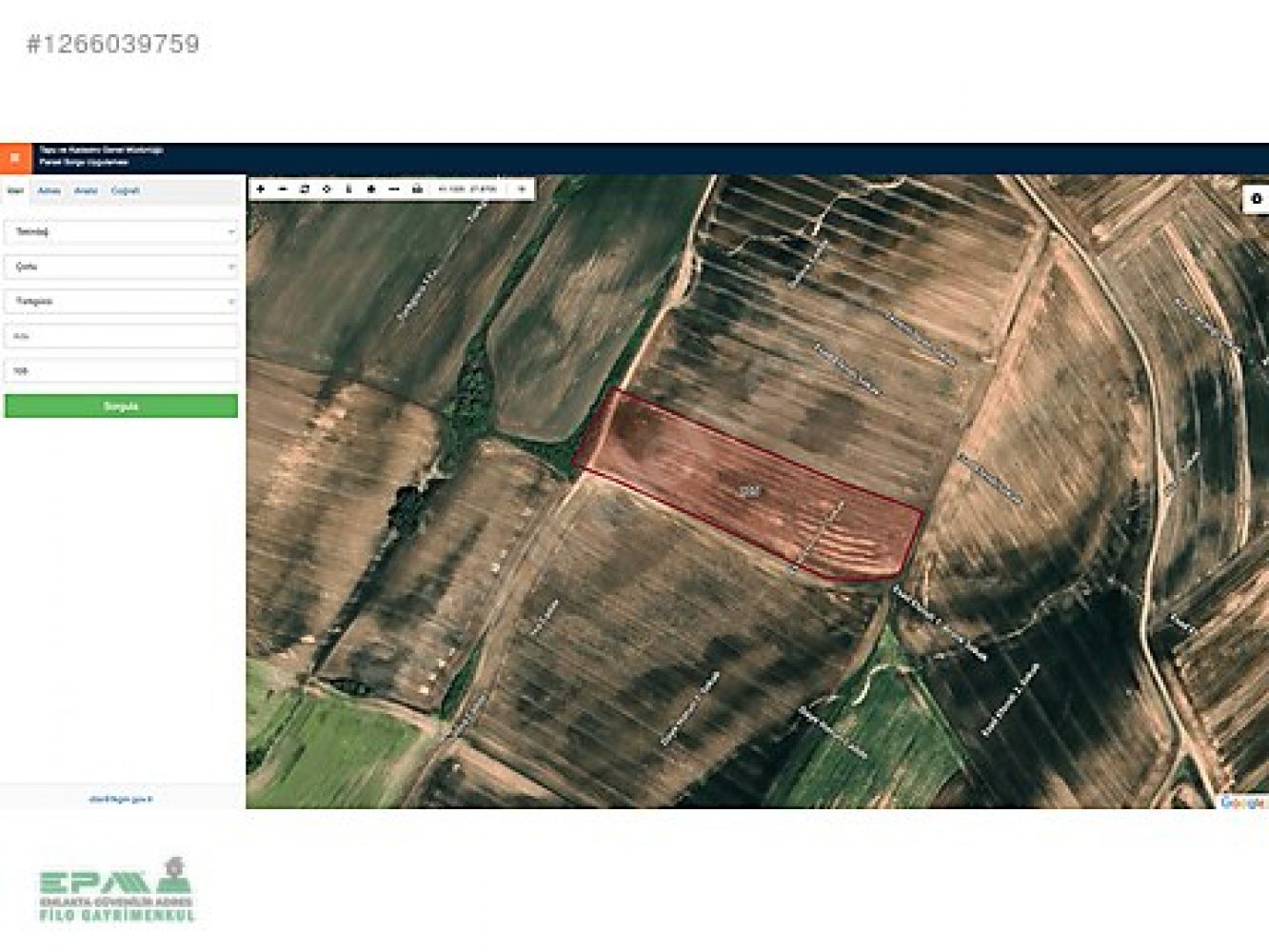
Task: Open the orange hamburger menu
Action: pyautogui.click(x=14, y=158)
